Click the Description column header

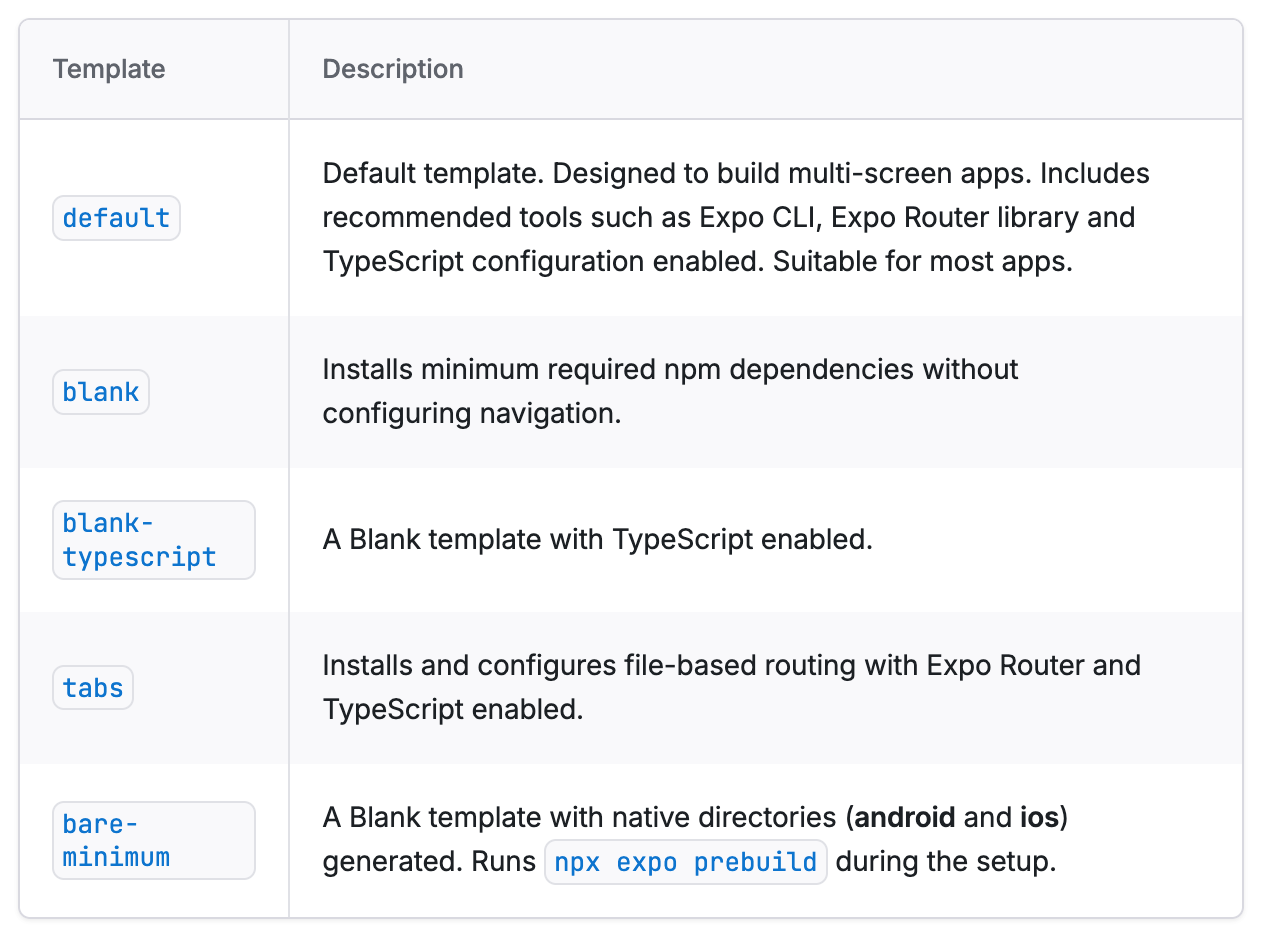click(392, 69)
